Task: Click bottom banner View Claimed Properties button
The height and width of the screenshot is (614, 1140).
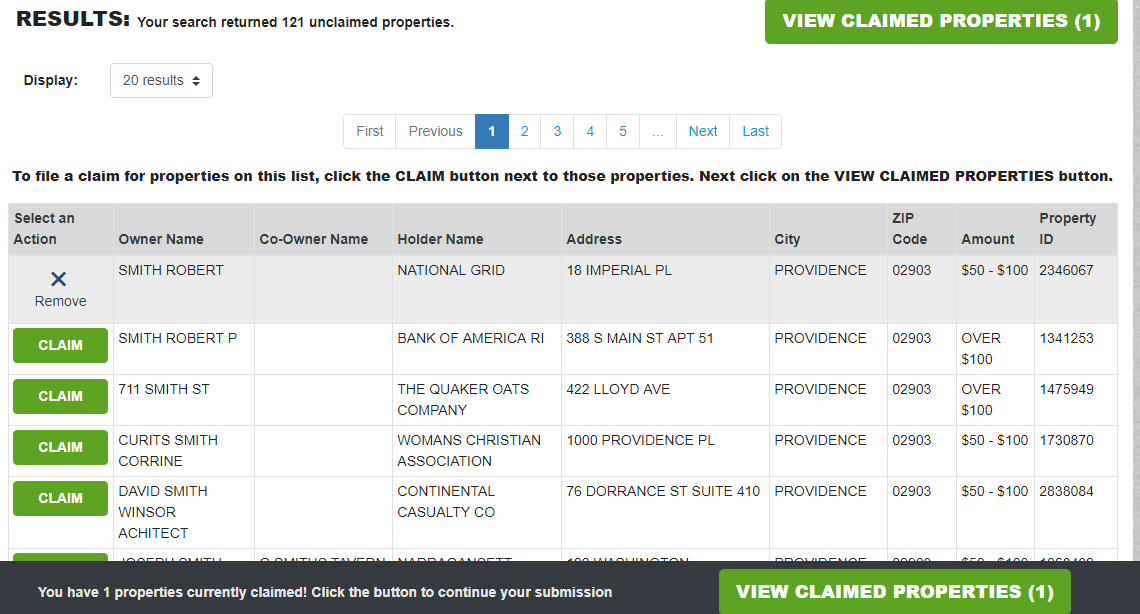Action: point(894,592)
